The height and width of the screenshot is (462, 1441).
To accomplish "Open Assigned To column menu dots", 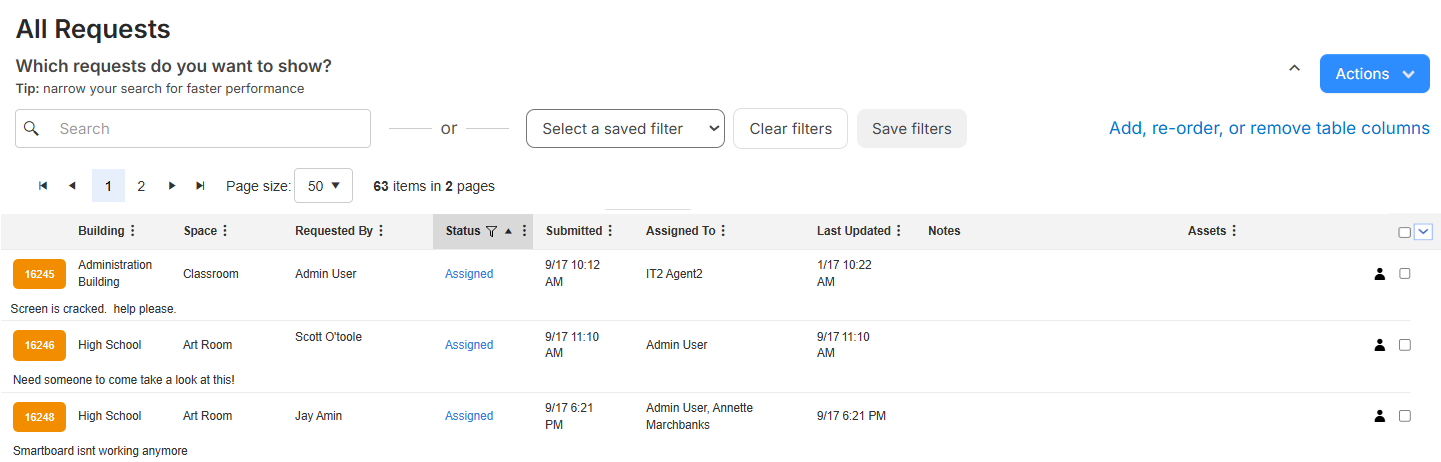I will (x=723, y=231).
